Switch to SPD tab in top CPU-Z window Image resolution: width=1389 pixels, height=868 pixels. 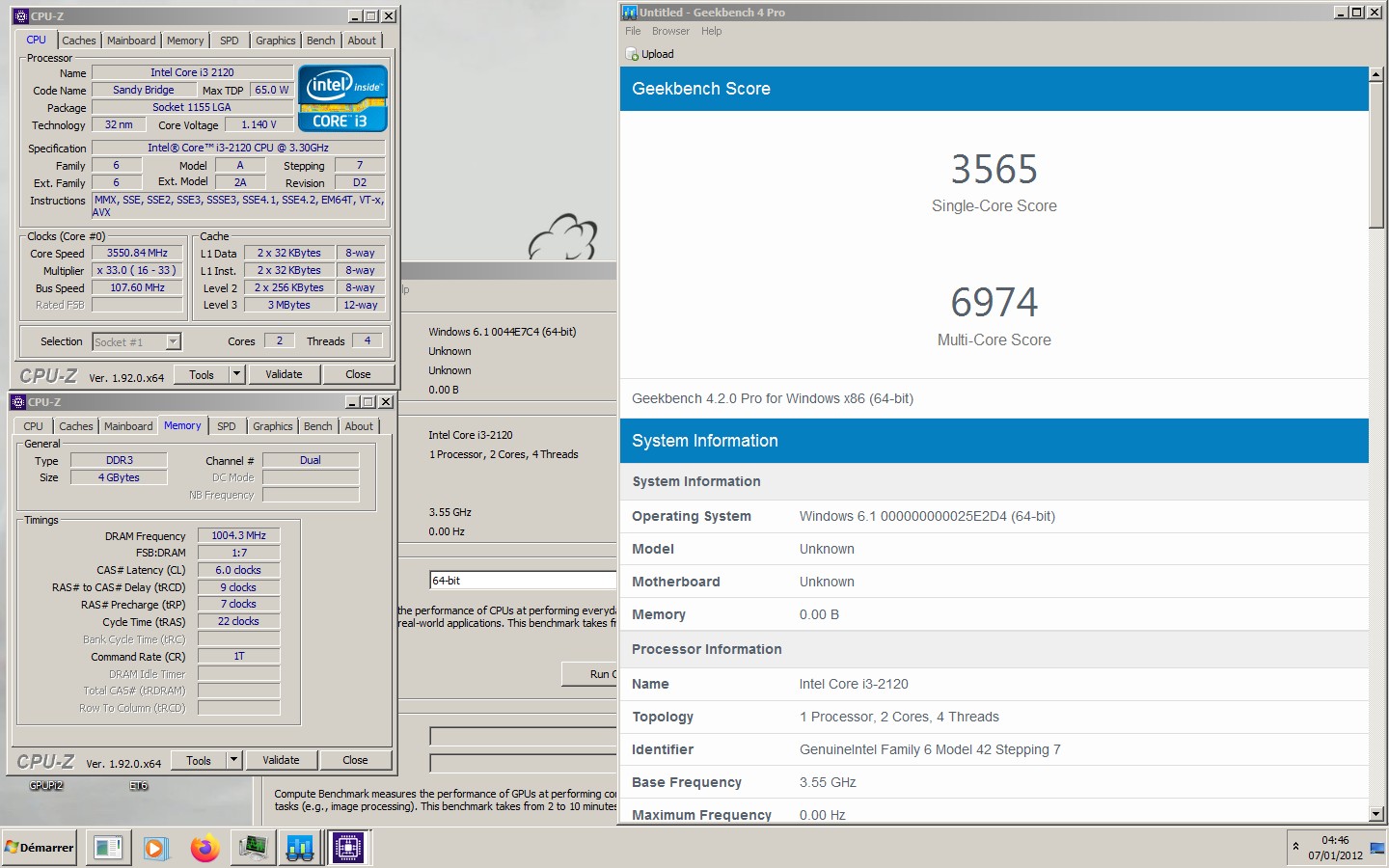point(230,41)
